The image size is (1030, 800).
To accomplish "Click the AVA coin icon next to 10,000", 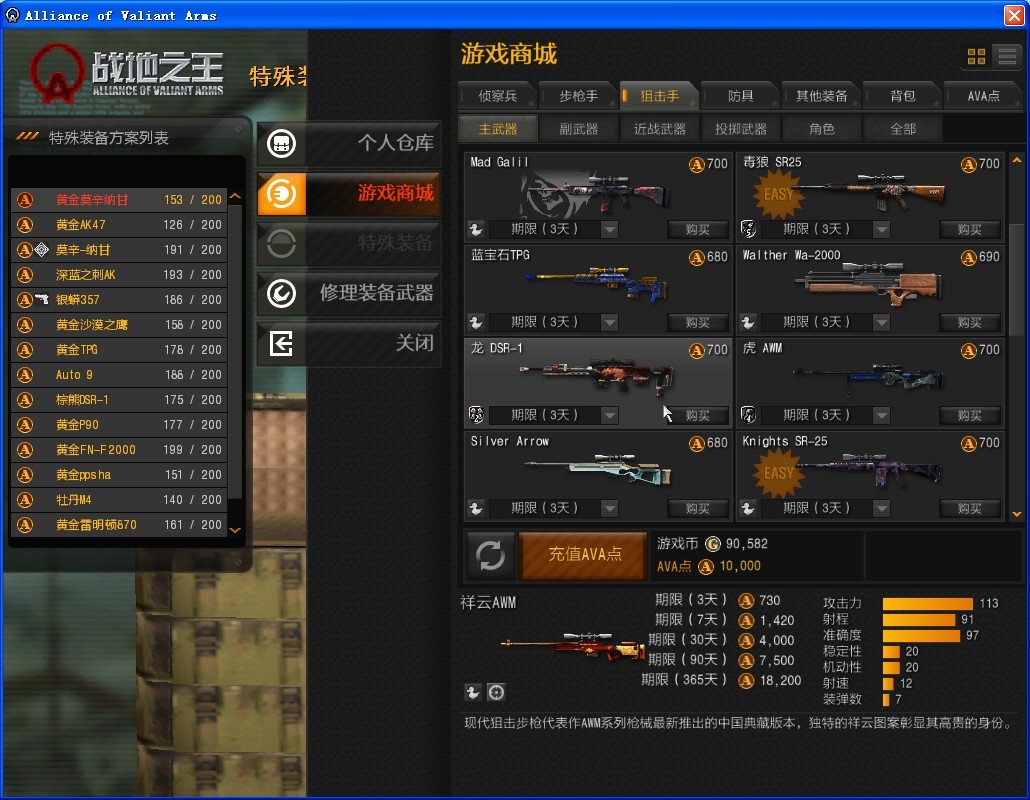I will [x=706, y=567].
